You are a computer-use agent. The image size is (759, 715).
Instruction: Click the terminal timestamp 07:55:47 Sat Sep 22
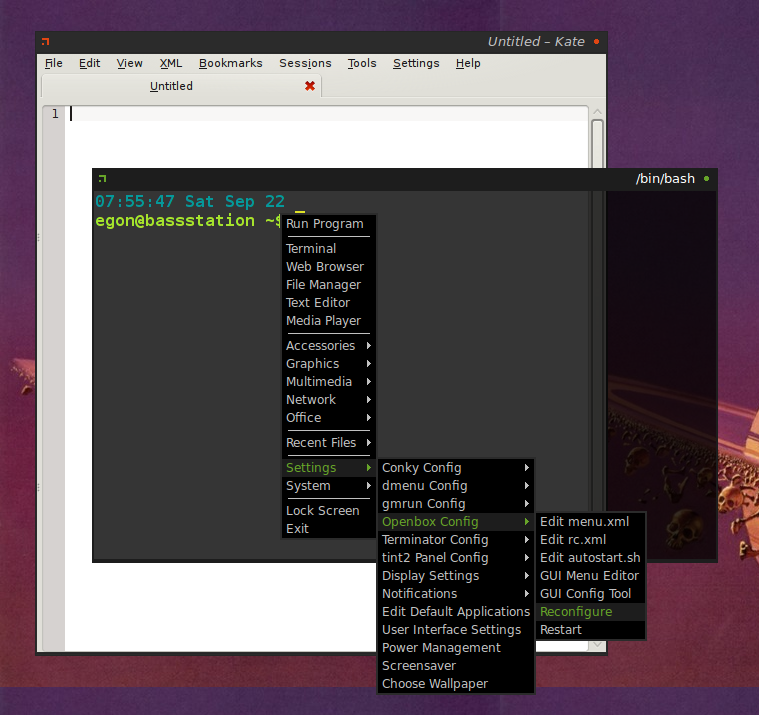click(190, 201)
